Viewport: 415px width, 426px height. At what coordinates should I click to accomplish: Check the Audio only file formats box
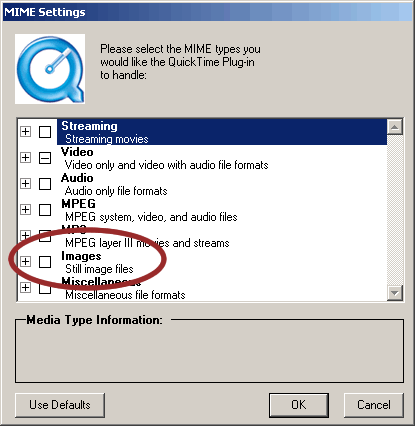click(45, 184)
